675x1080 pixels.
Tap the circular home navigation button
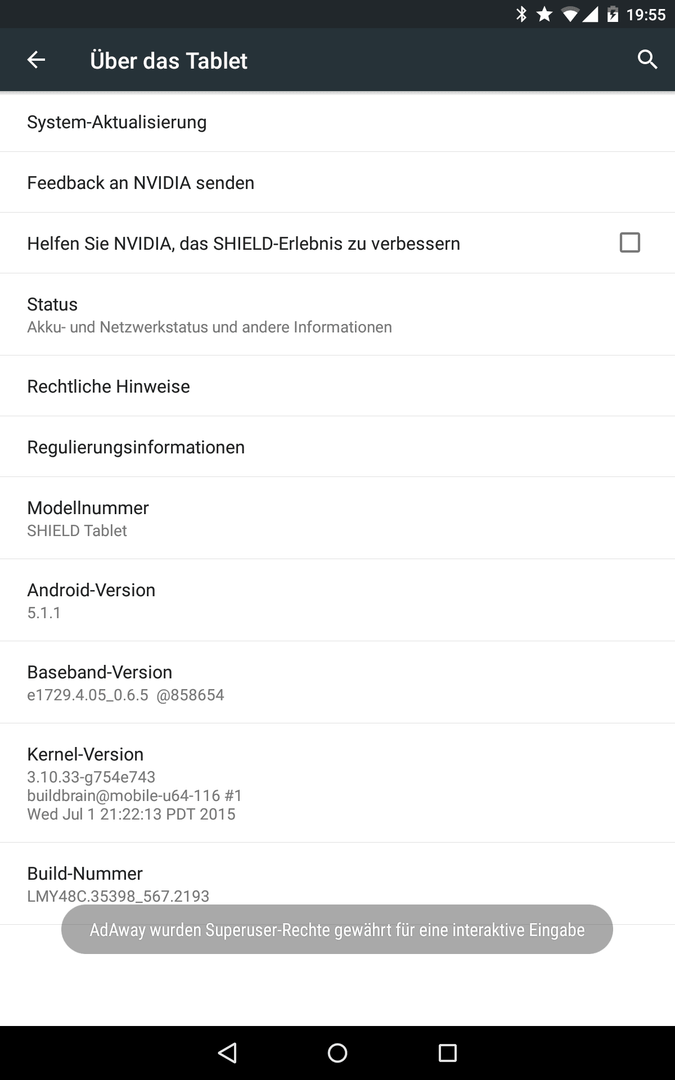click(338, 1052)
